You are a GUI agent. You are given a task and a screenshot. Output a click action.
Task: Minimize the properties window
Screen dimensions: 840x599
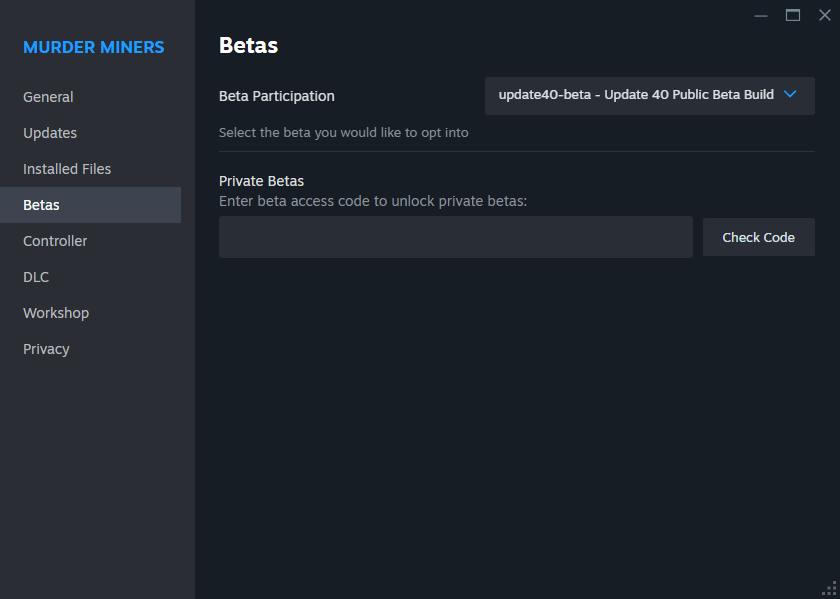coord(761,16)
